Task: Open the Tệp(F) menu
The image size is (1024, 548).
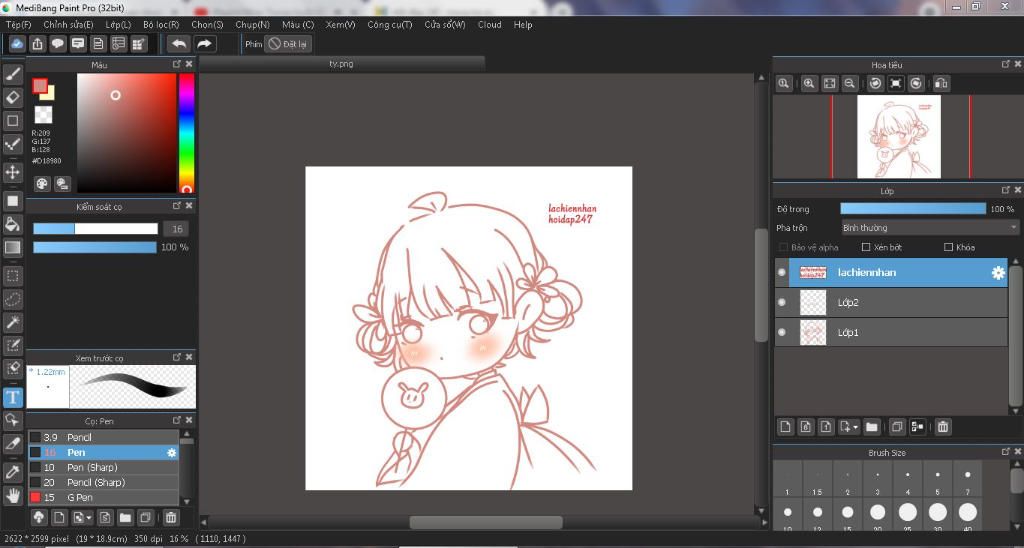Action: point(18,25)
